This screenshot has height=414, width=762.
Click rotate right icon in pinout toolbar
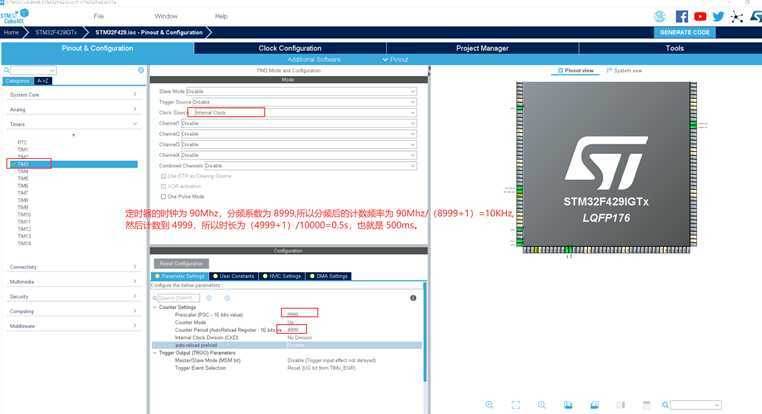click(594, 404)
